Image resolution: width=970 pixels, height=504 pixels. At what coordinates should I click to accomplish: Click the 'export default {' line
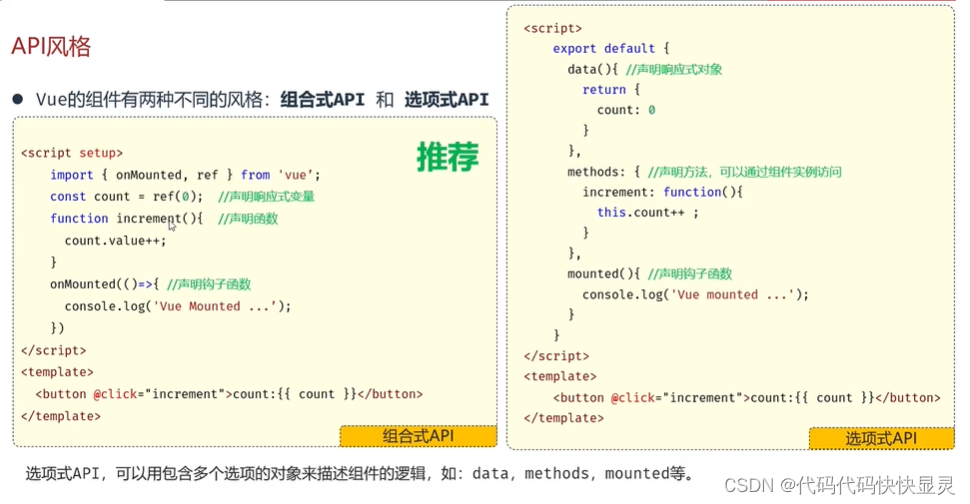click(x=611, y=49)
